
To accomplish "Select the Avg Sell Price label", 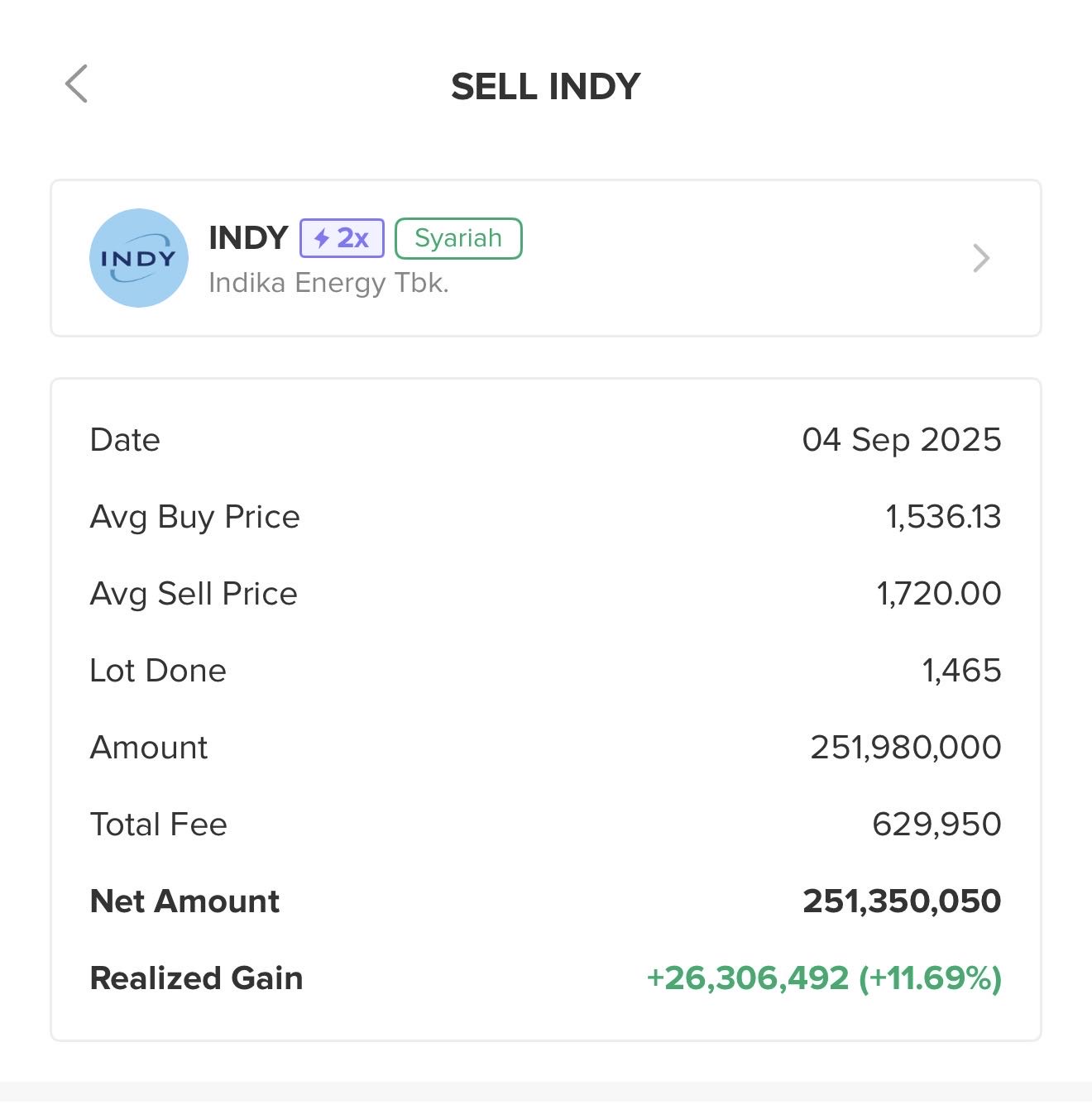I will click(194, 594).
